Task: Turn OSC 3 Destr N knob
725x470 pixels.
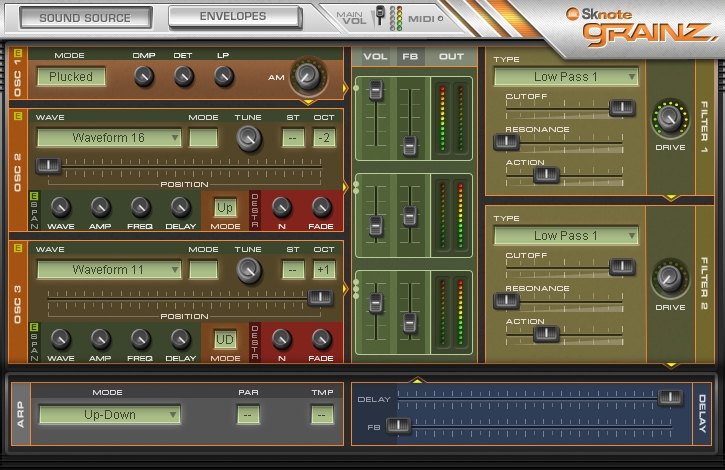Action: pos(282,340)
